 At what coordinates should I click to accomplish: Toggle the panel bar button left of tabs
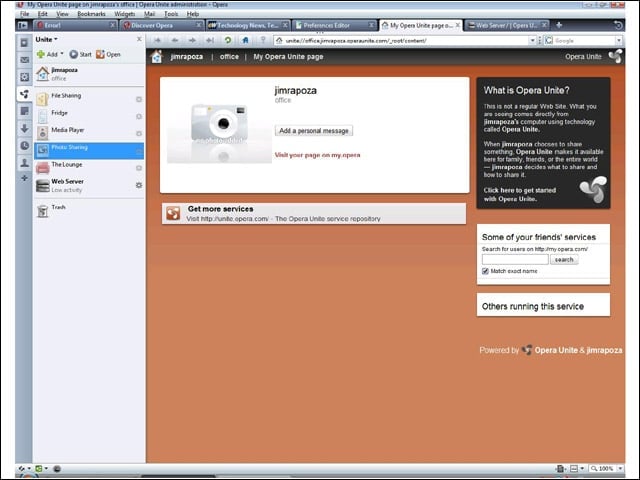click(x=23, y=25)
